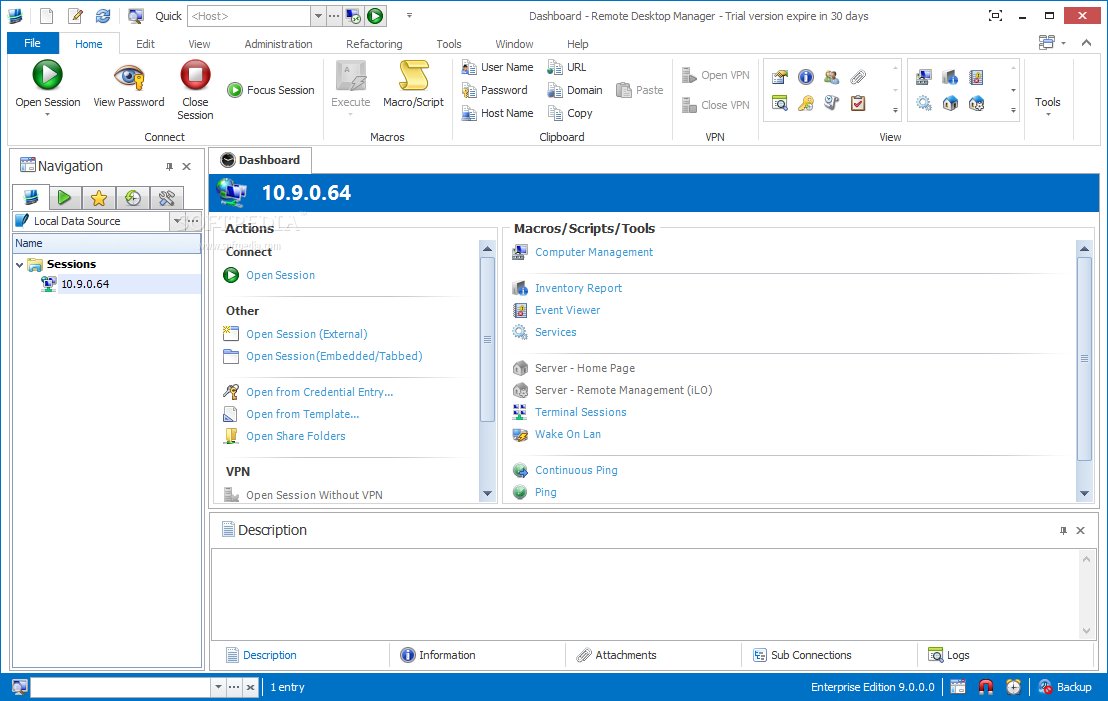Click Focus Session button

(x=271, y=90)
